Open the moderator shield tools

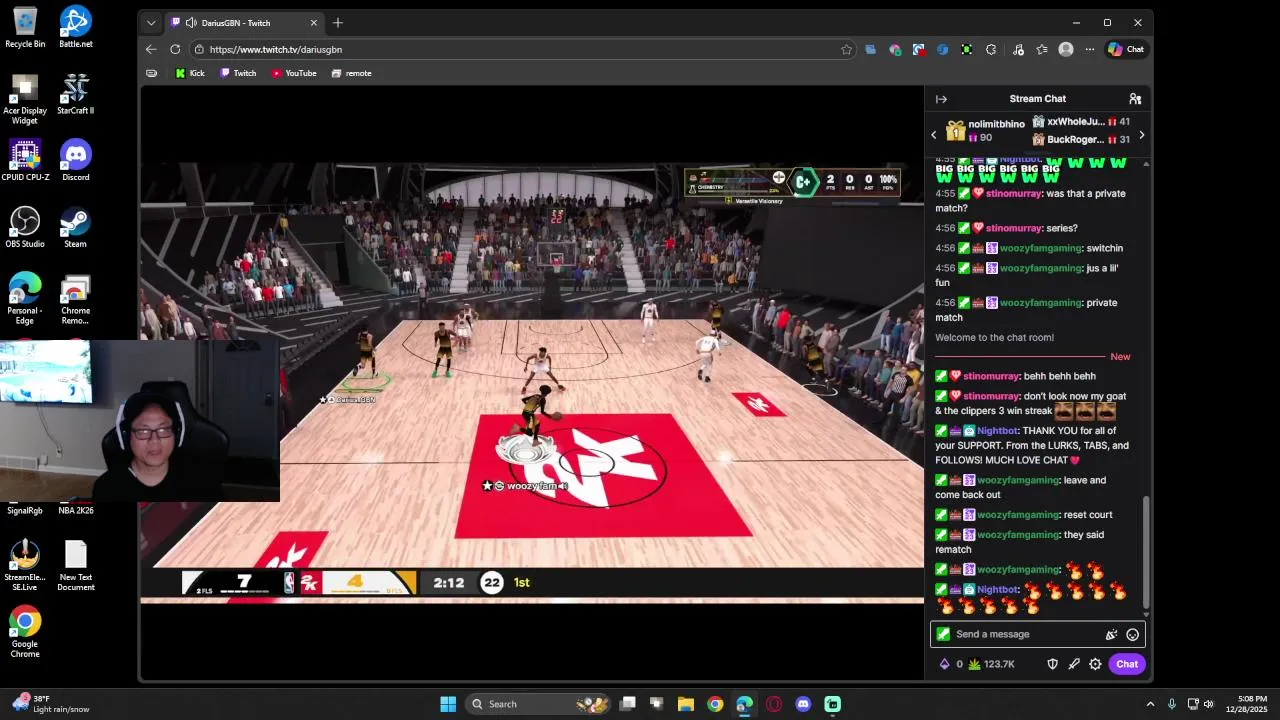(x=1052, y=664)
